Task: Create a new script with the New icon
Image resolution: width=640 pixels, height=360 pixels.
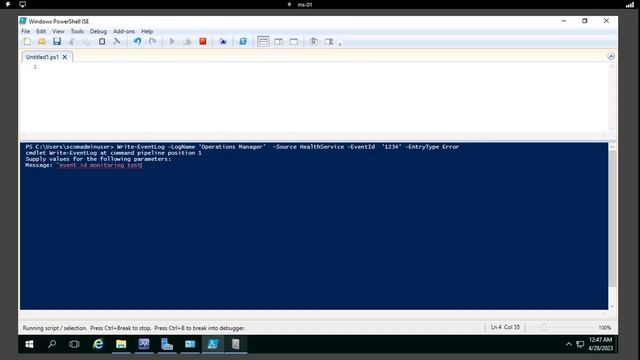Action: pos(27,42)
